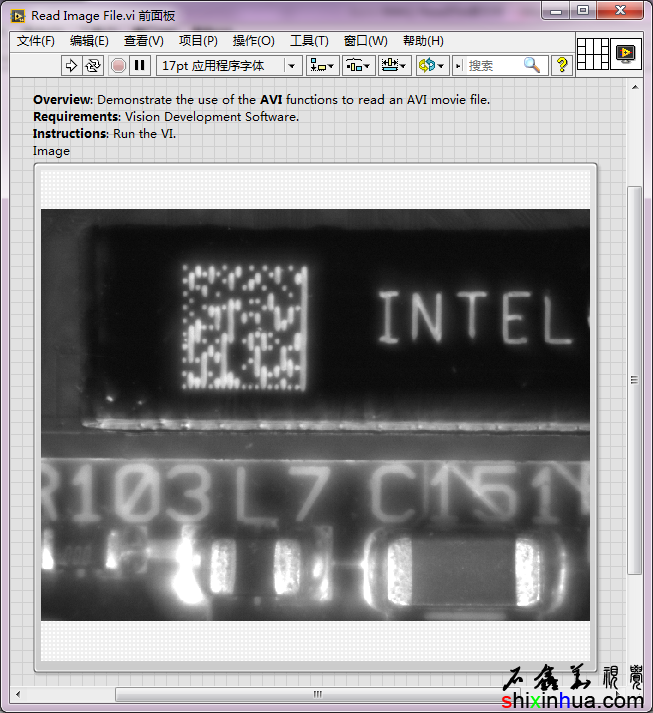Open the 编辑(E) menu
The image size is (653, 713).
(89, 41)
